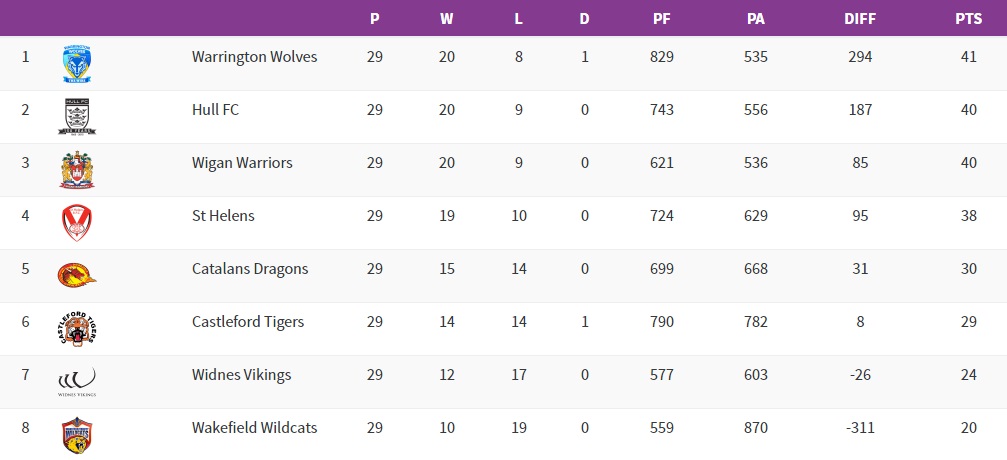Select the Widnes Vikings logo
The width and height of the screenshot is (1007, 460).
(x=77, y=380)
